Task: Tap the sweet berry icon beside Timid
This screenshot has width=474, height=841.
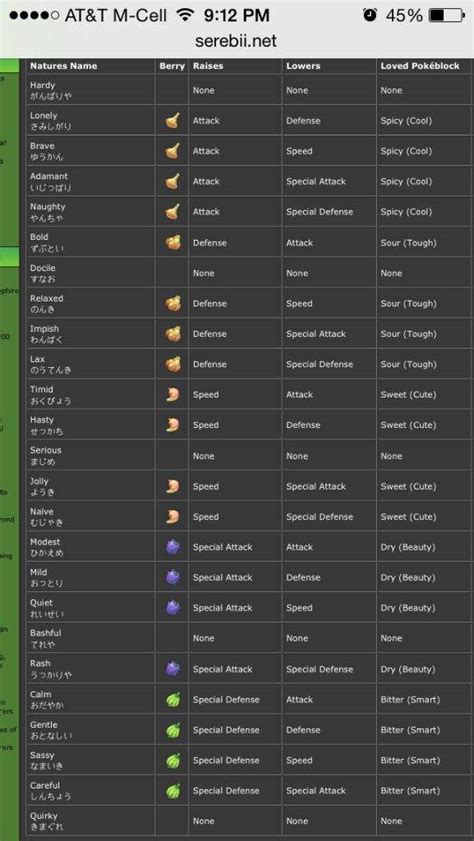Action: point(172,395)
